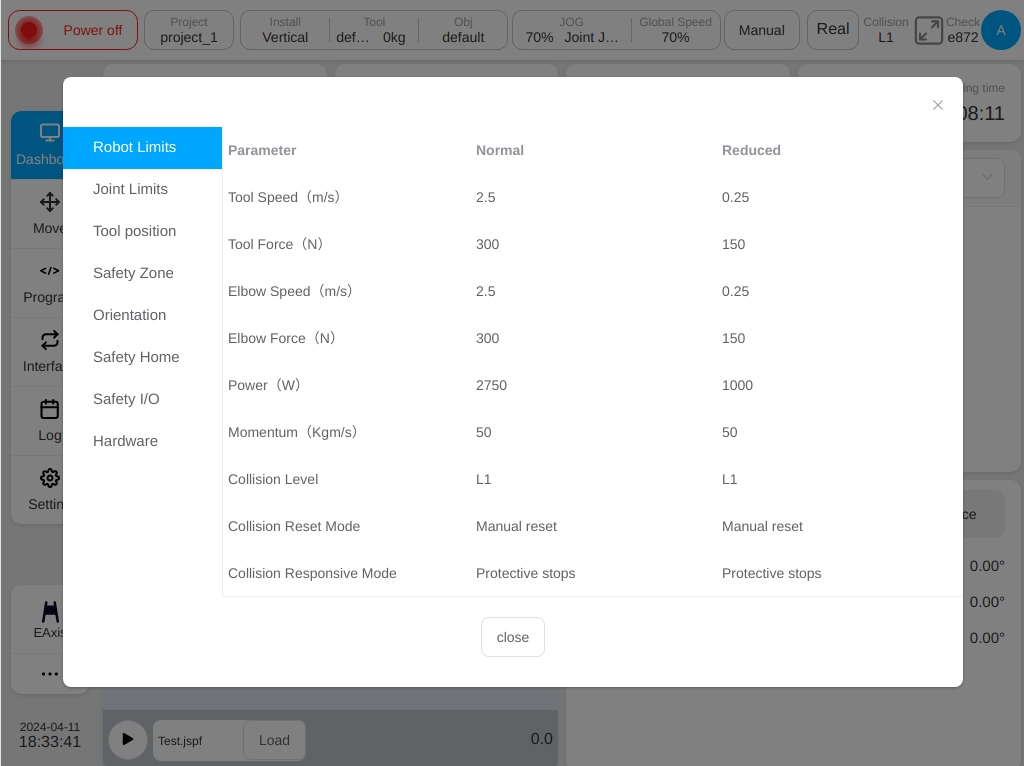
Task: Click the red Power off indicator icon
Action: (x=29, y=30)
